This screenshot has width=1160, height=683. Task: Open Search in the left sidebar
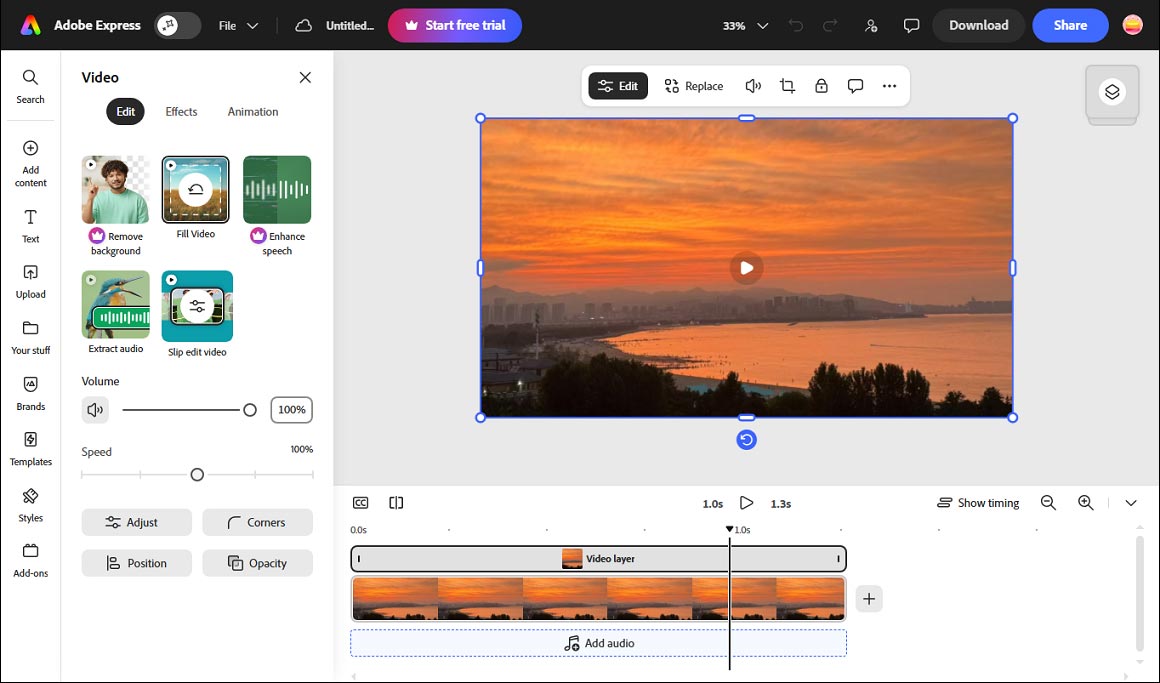tap(30, 87)
